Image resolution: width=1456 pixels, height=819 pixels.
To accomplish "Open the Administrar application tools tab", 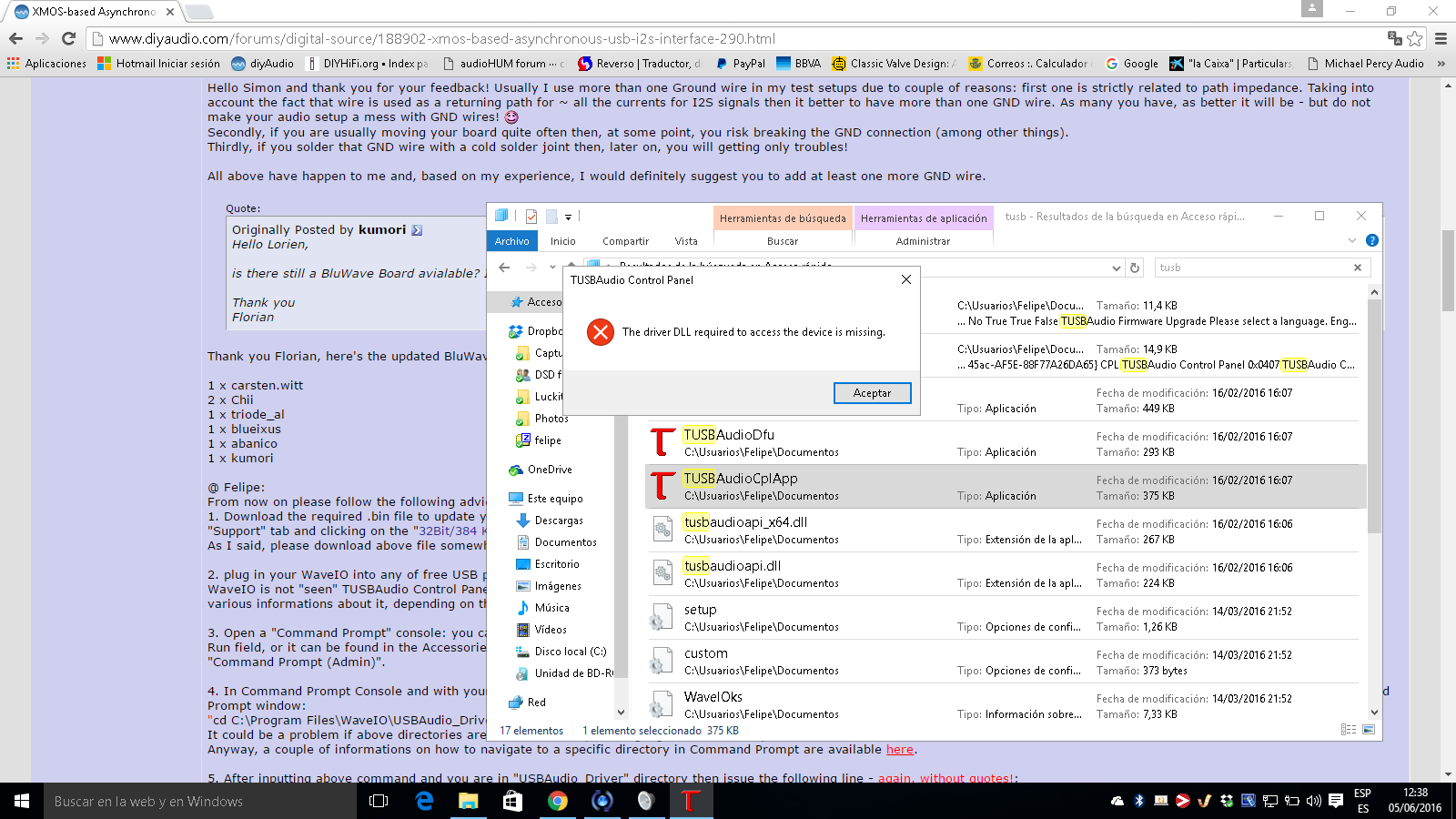I will (x=923, y=241).
